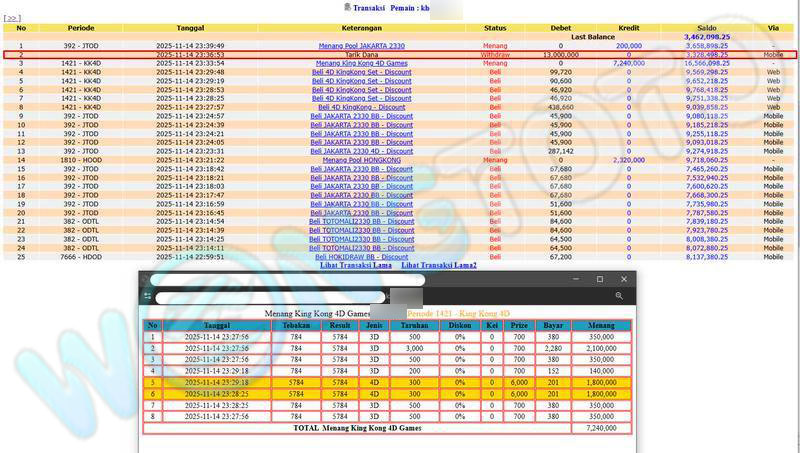800x453 pixels.
Task: Maximize the popup browser window
Action: tap(599, 279)
